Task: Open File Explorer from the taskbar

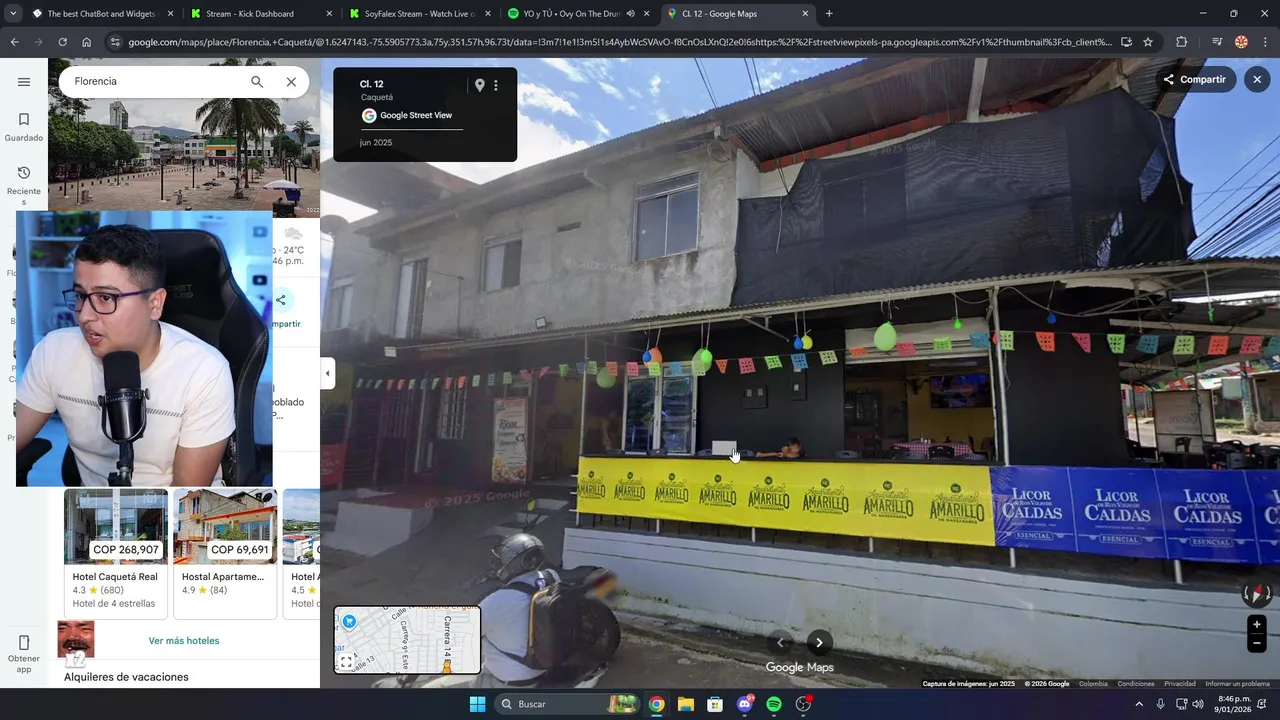Action: pyautogui.click(x=686, y=704)
